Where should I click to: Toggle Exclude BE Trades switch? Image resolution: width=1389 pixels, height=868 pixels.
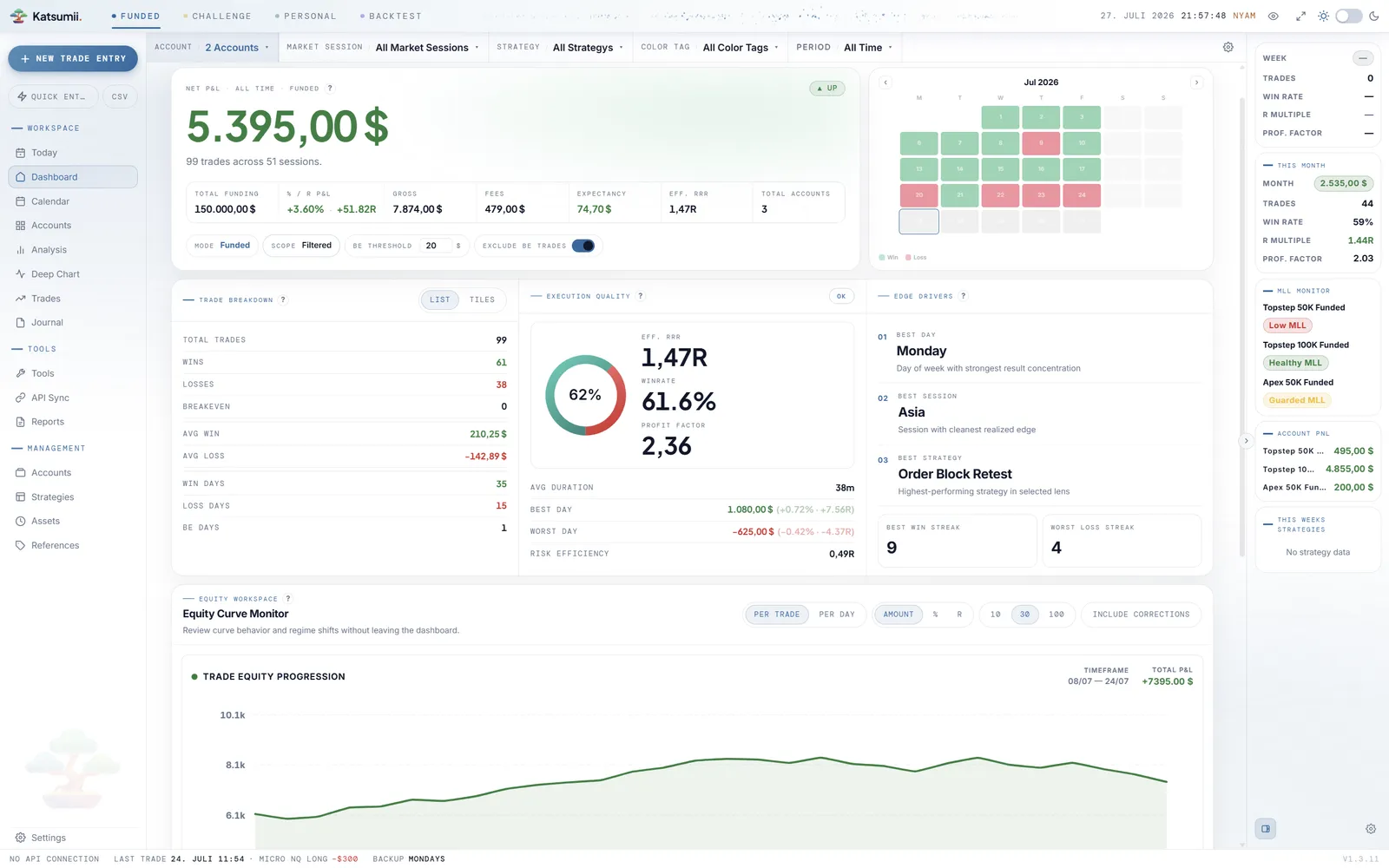coord(583,246)
